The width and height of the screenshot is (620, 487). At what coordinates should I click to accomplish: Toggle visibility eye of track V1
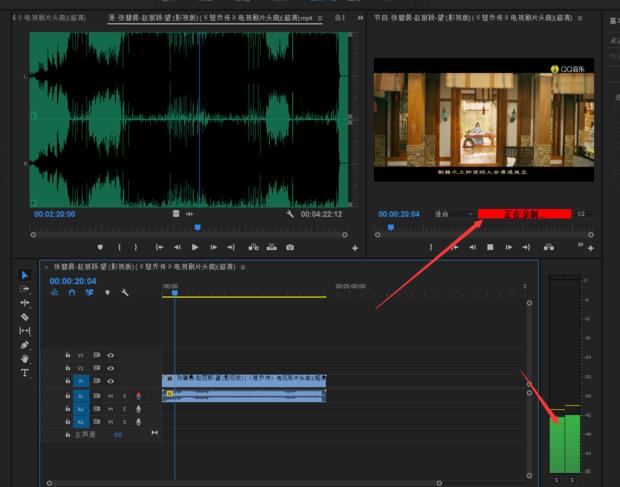[110, 380]
